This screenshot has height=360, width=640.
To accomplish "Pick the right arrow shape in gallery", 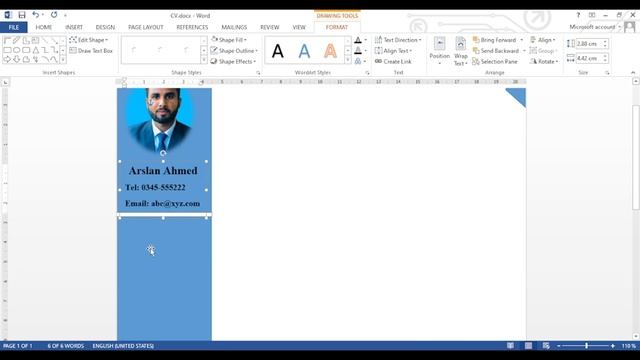I will 7,60.
